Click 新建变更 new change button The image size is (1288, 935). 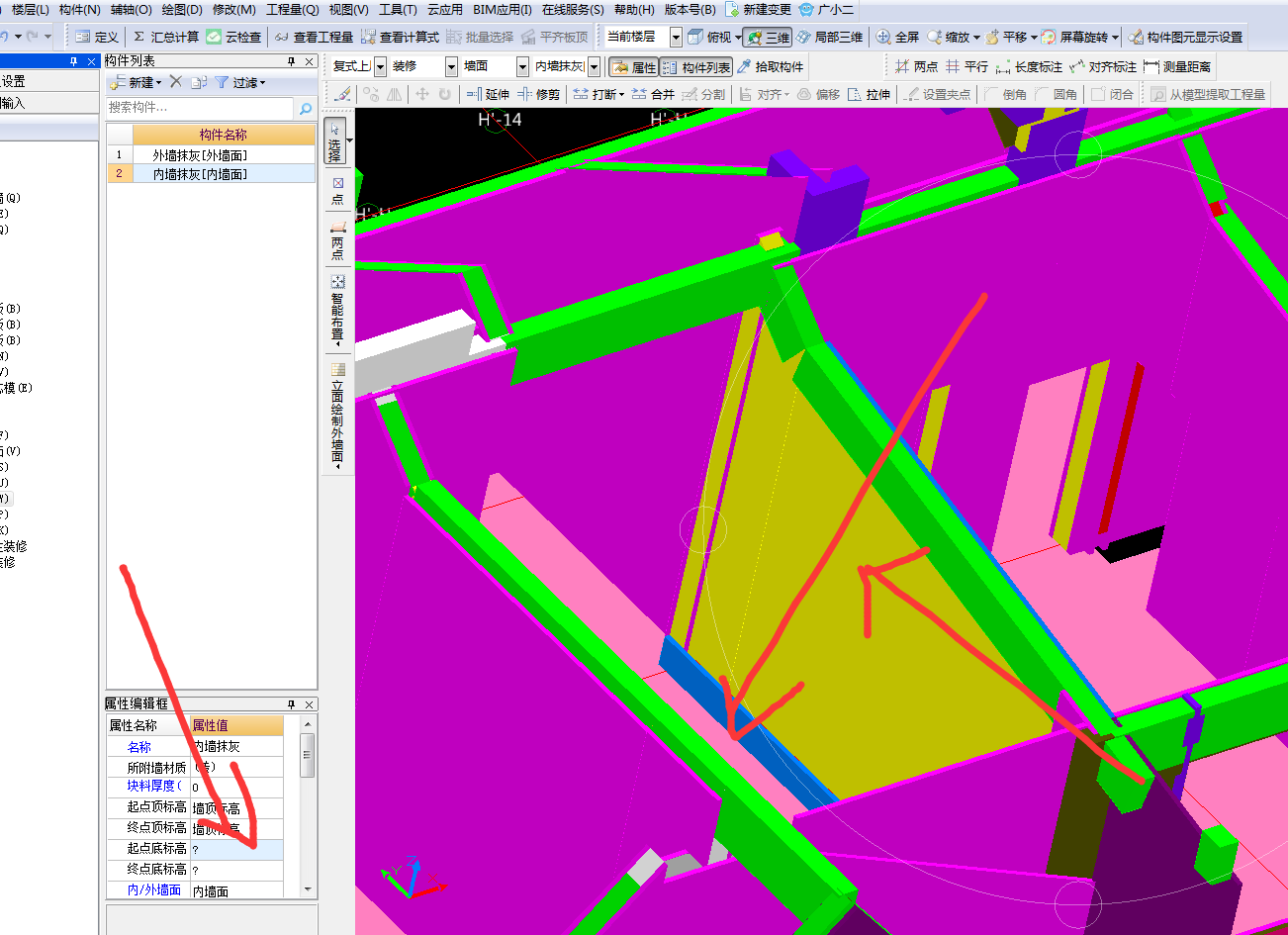click(x=758, y=9)
